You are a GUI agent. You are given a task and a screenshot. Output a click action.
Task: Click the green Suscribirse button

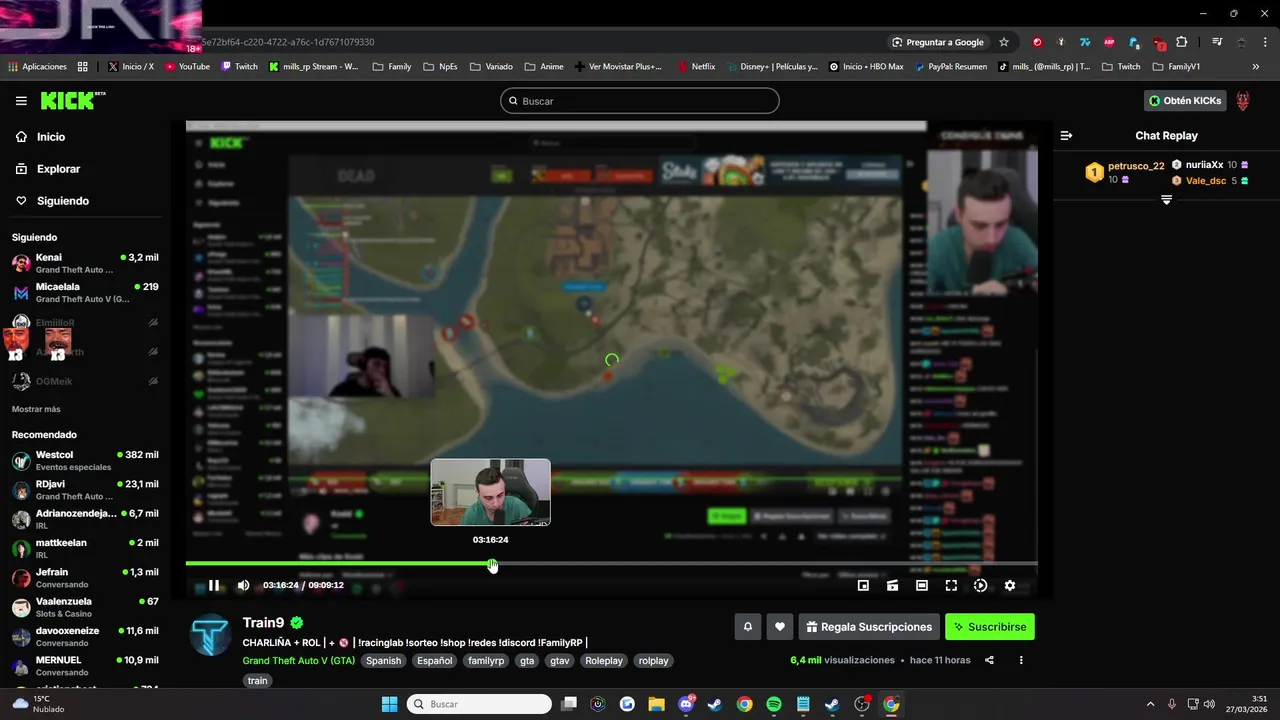(x=990, y=627)
